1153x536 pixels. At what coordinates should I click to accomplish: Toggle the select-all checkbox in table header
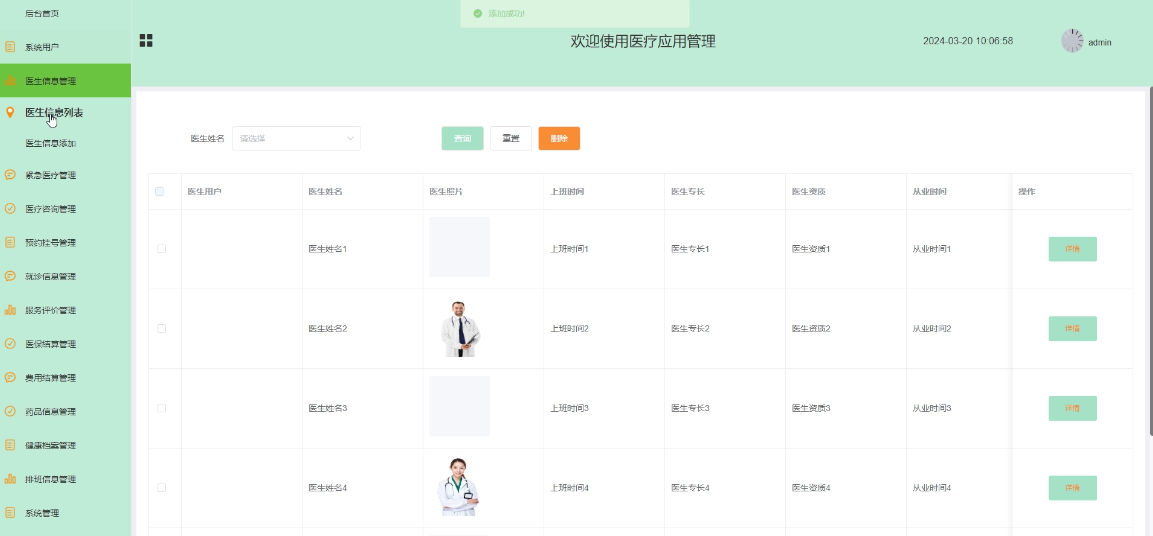160,192
